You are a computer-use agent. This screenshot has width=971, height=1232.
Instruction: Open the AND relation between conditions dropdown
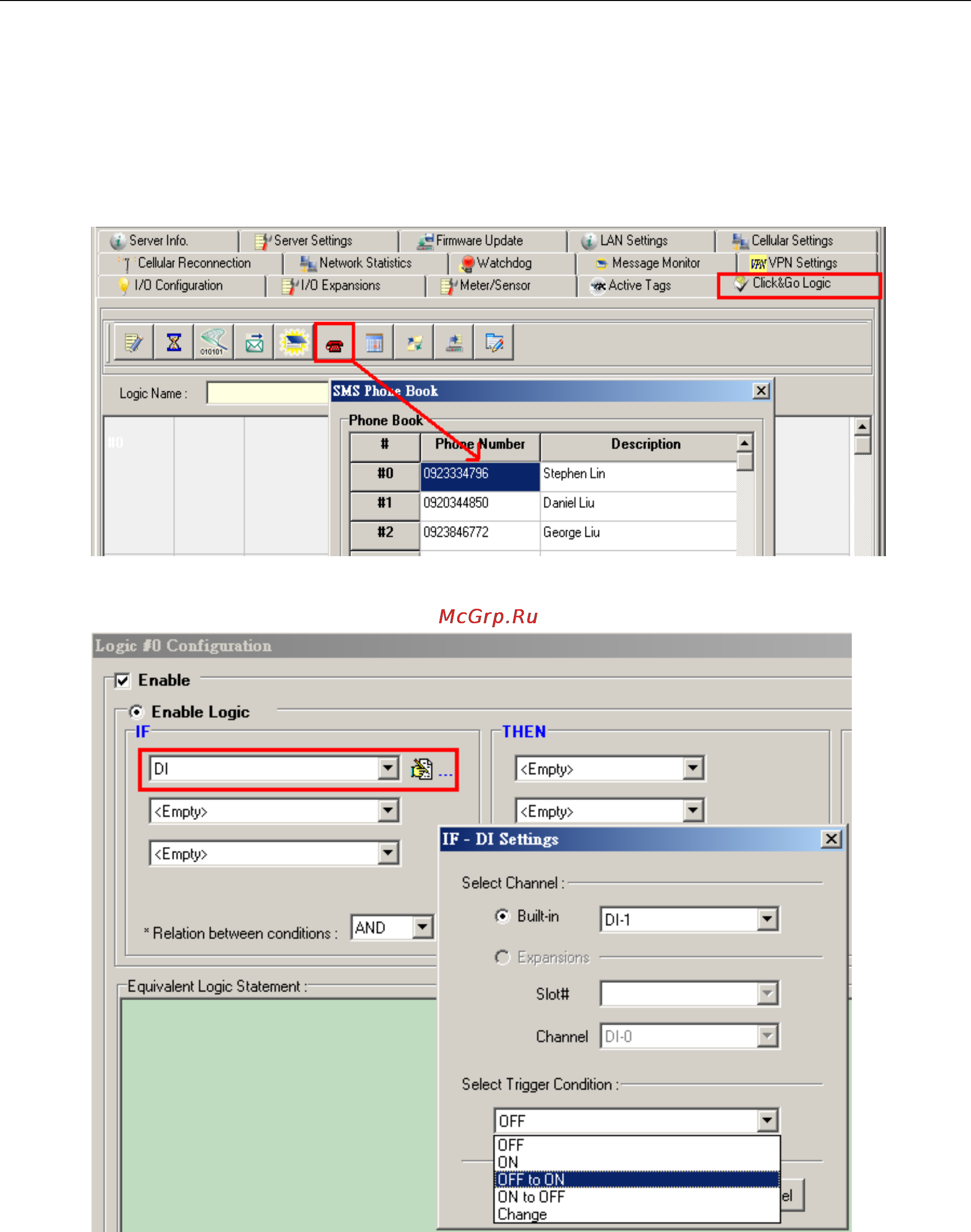point(422,928)
